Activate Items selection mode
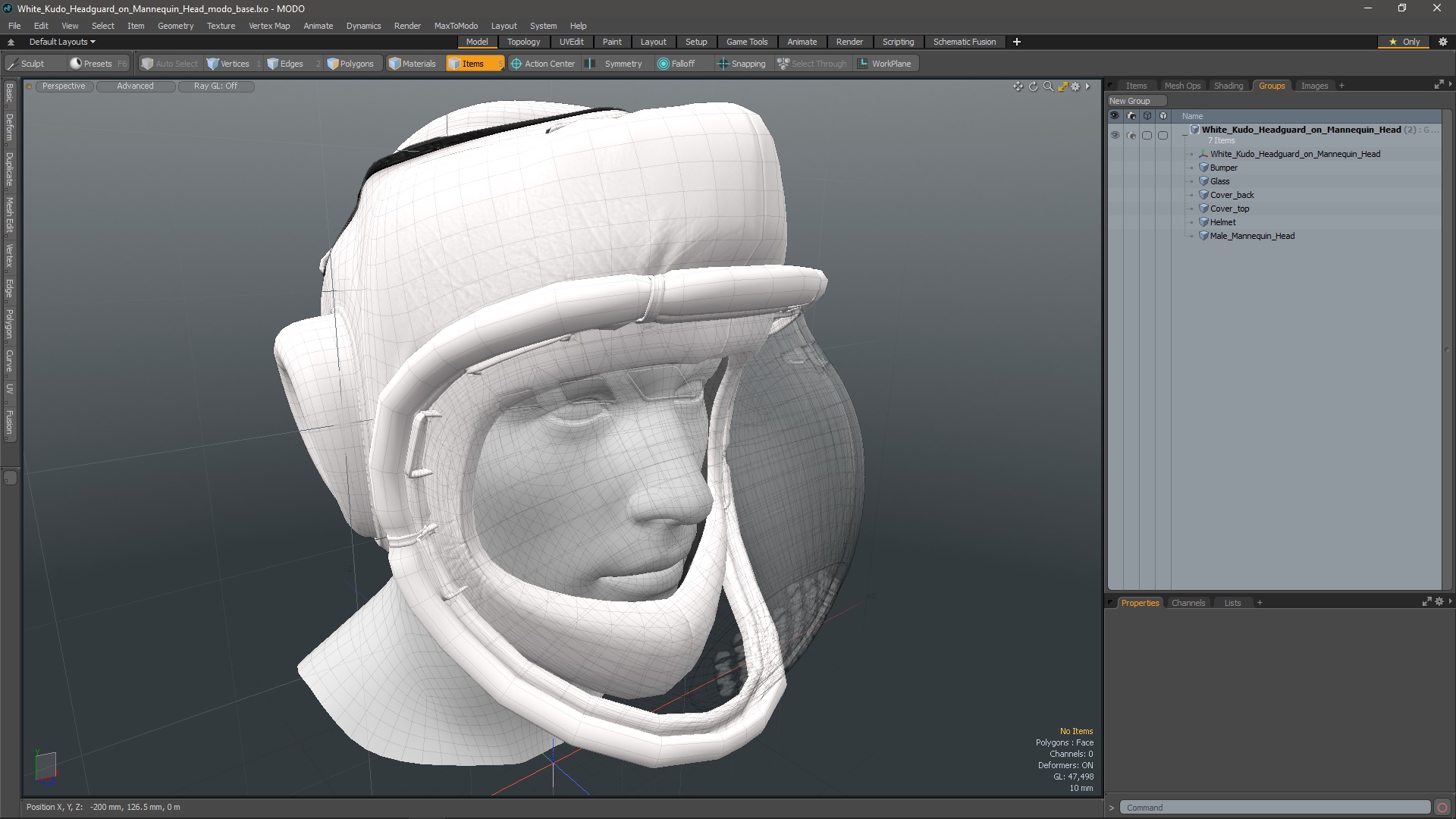The width and height of the screenshot is (1456, 819). tap(474, 64)
